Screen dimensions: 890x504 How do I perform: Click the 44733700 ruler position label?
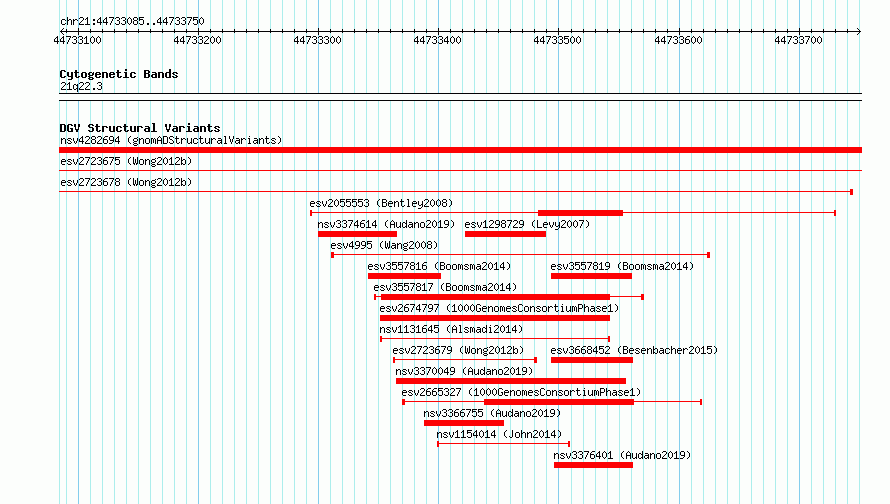click(798, 40)
